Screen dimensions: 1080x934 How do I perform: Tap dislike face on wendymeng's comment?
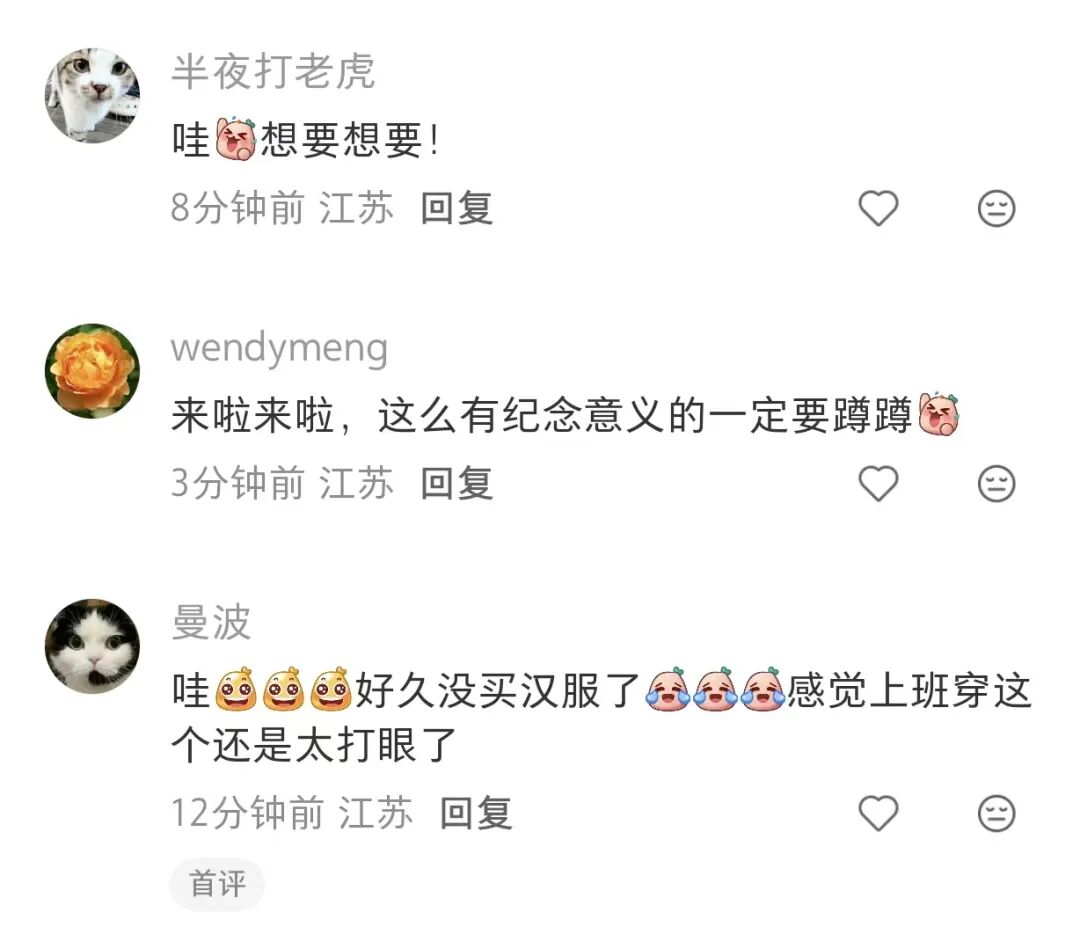(x=996, y=484)
